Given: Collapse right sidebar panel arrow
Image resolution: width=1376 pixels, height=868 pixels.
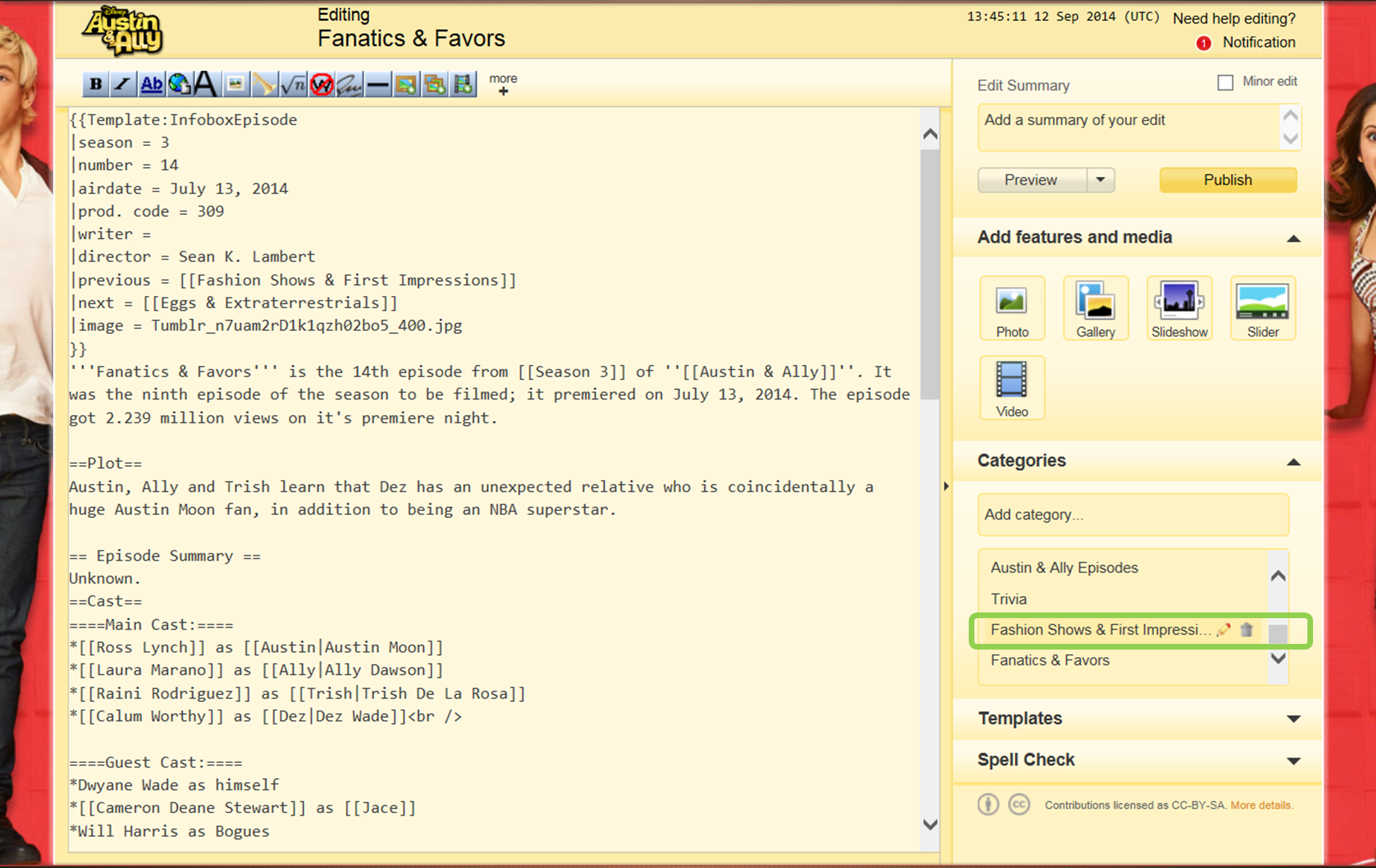Looking at the screenshot, I should click(x=946, y=486).
